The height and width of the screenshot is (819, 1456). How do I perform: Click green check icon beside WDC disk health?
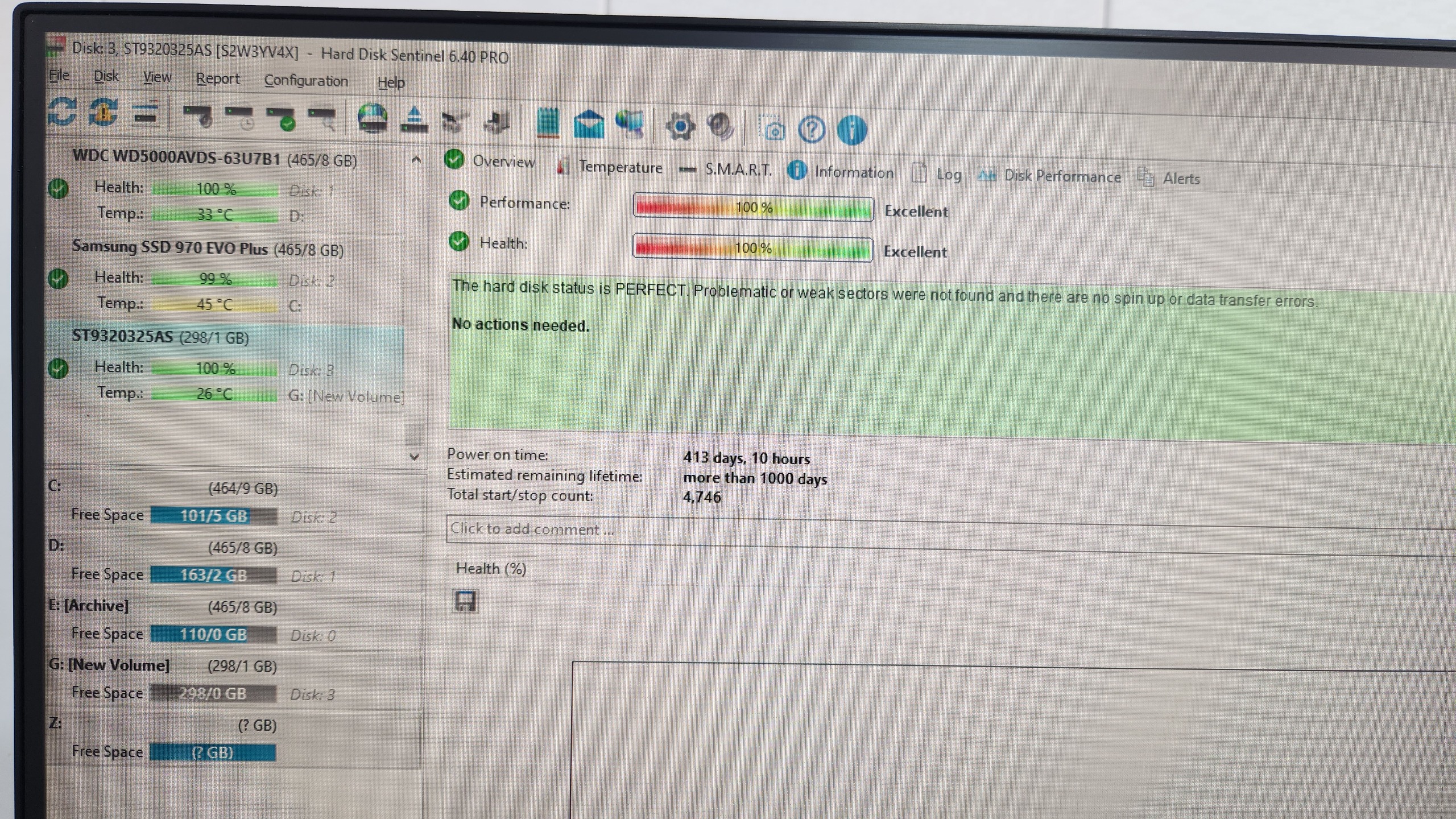coord(58,188)
